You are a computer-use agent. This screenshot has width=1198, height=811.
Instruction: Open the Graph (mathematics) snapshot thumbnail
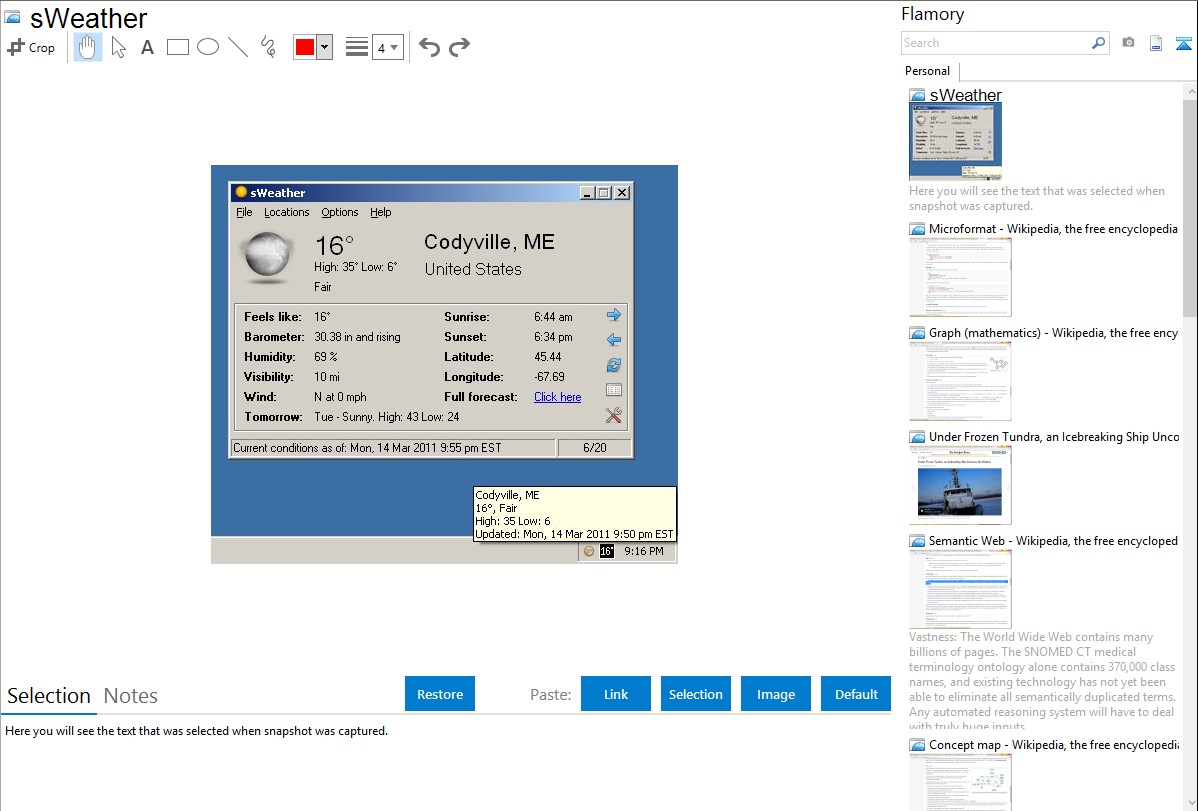point(960,381)
